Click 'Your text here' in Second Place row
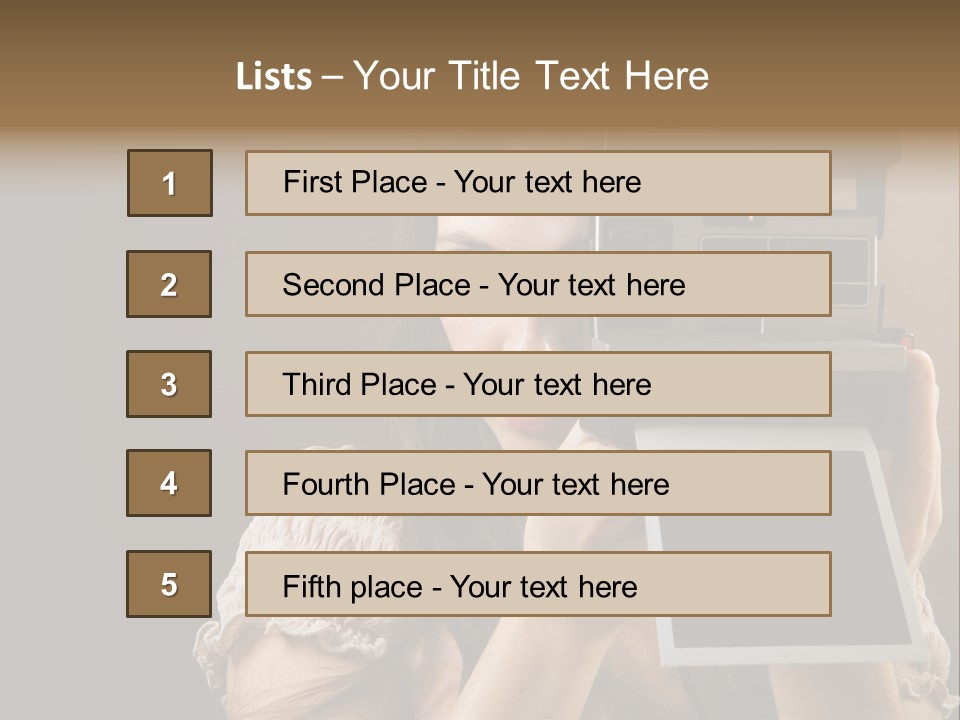The height and width of the screenshot is (720, 960). (591, 285)
